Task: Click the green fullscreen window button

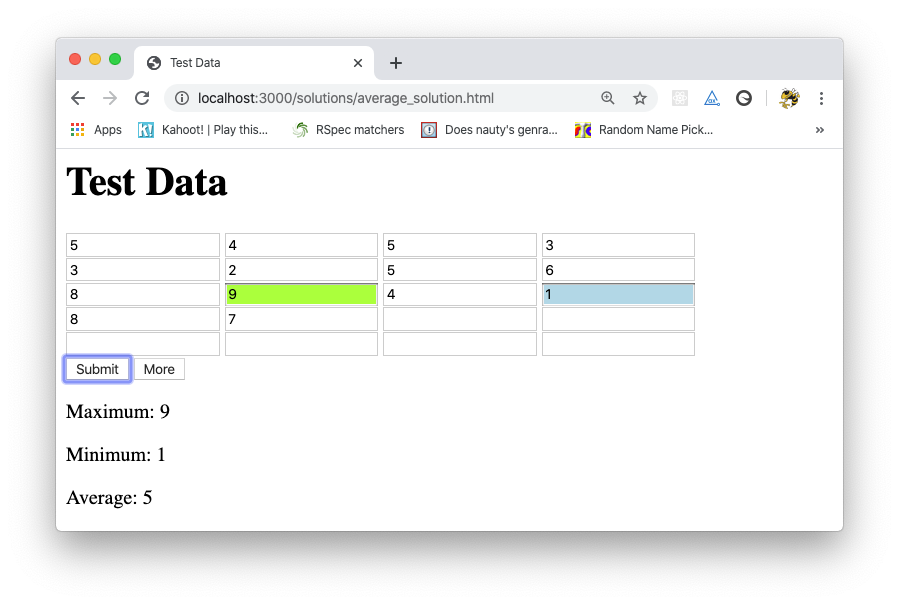Action: click(115, 59)
